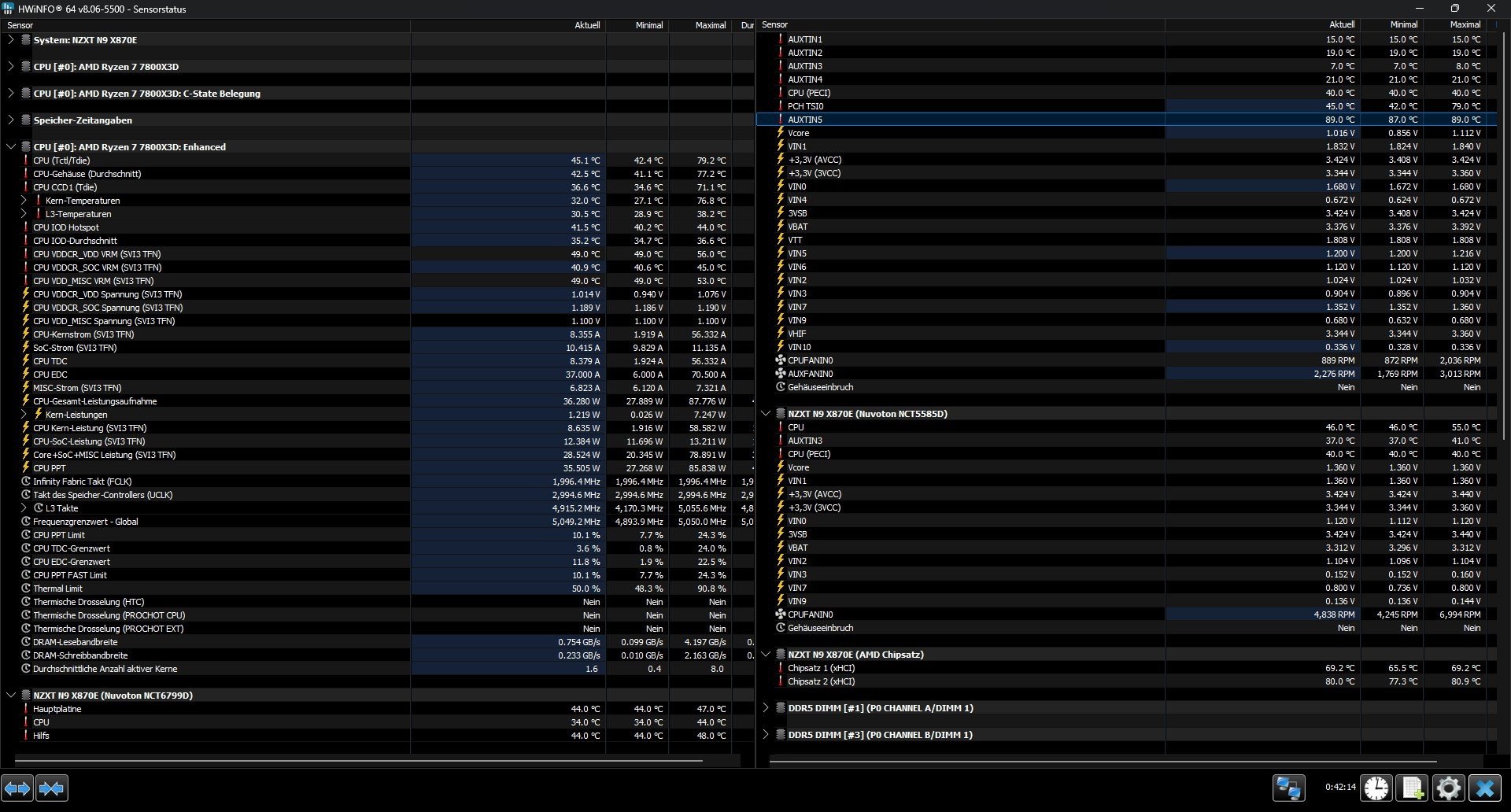Click left pane horizontal scrollbar
Screen dimensions: 1511x812
[x=358, y=761]
